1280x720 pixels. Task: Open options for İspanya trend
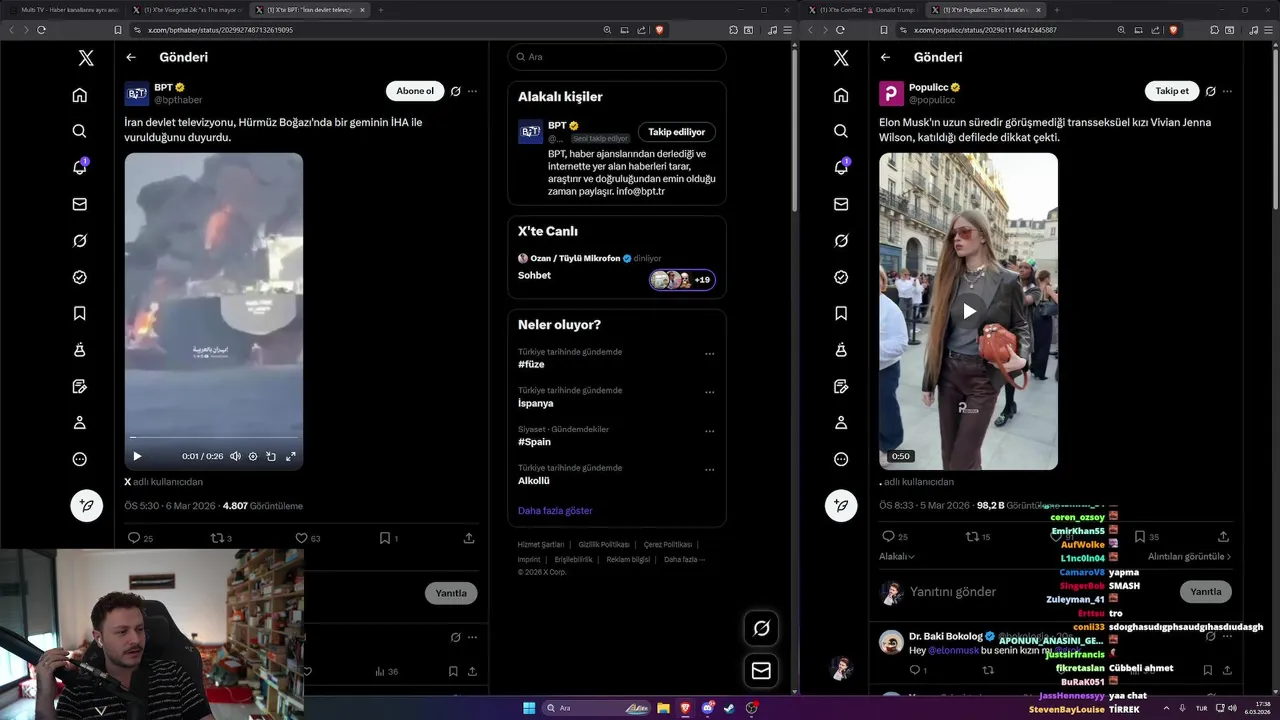click(709, 392)
